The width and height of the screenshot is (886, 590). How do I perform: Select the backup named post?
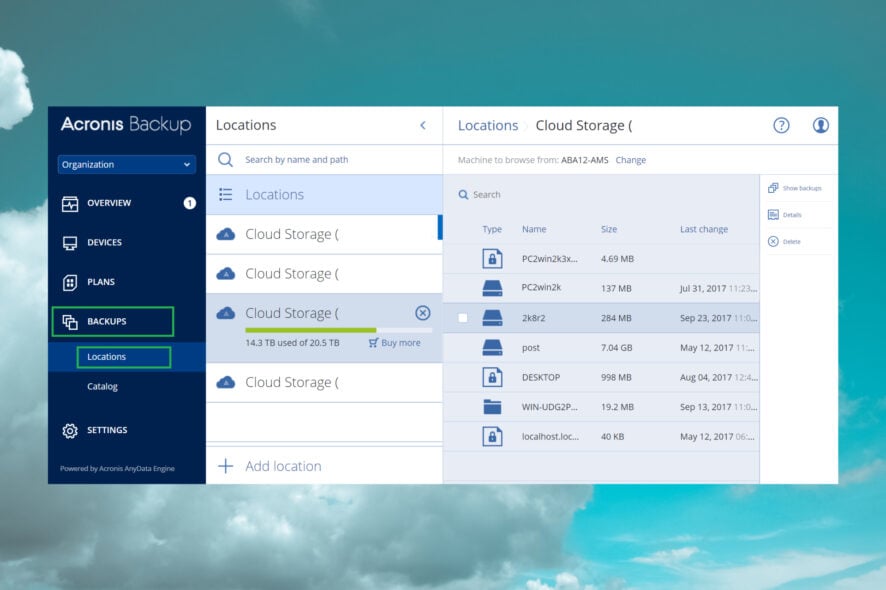[x=531, y=348]
